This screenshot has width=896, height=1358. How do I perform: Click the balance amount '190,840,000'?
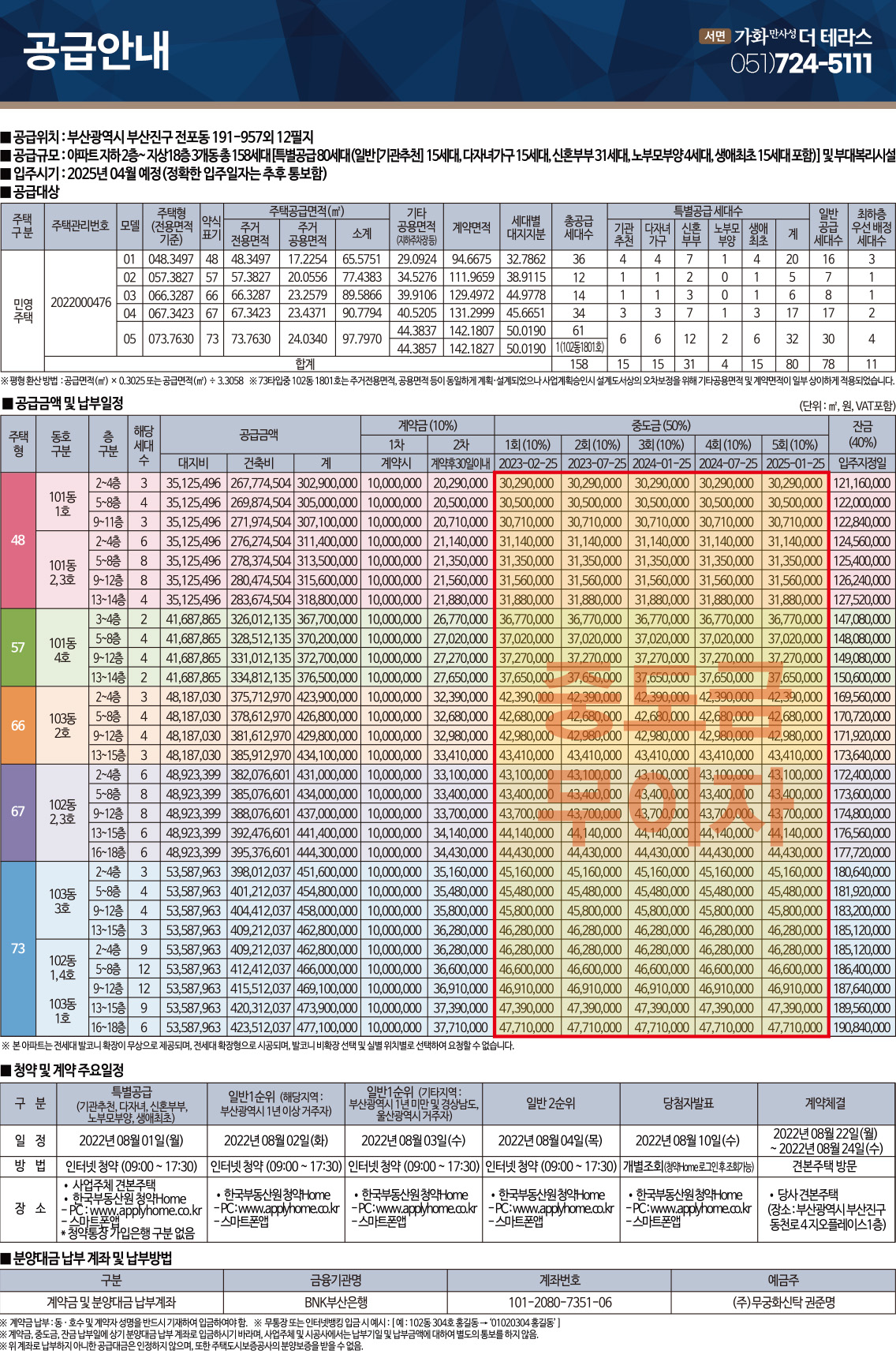(x=862, y=1027)
